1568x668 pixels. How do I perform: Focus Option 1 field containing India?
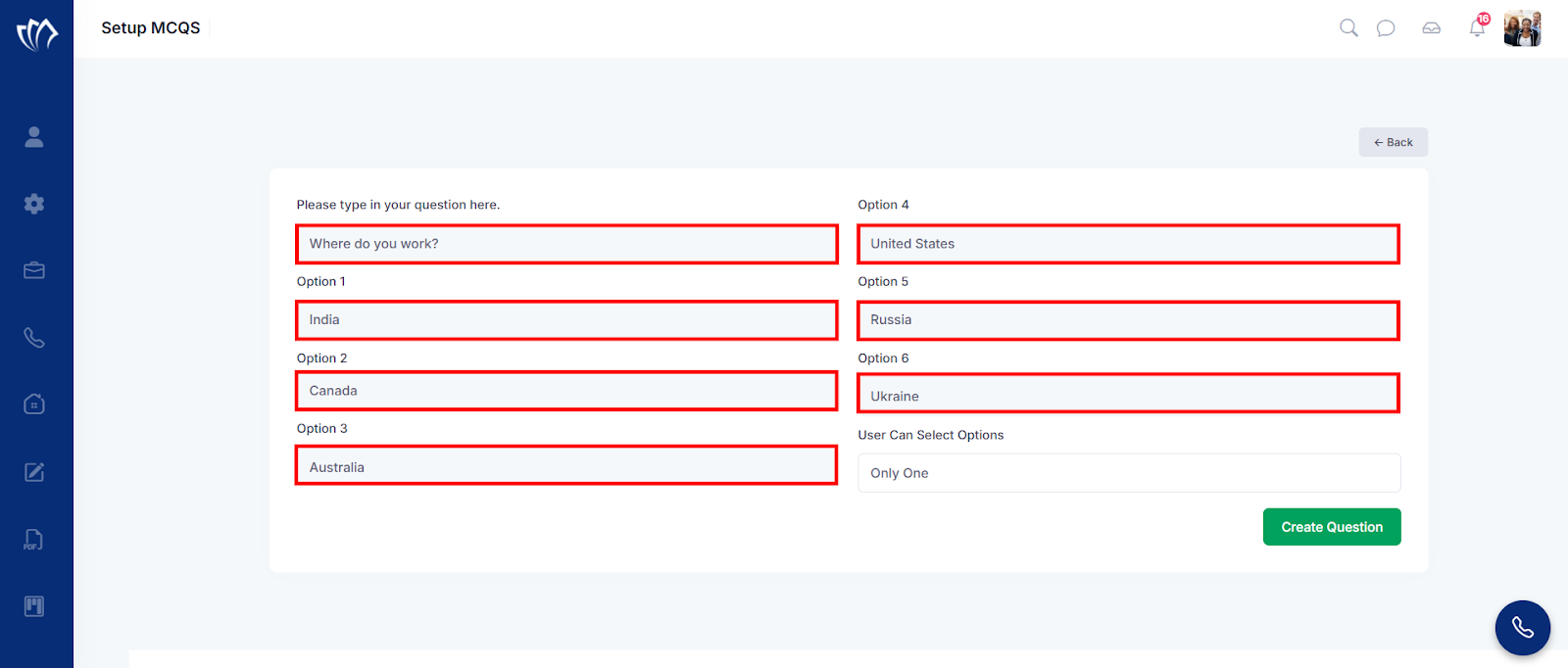566,320
